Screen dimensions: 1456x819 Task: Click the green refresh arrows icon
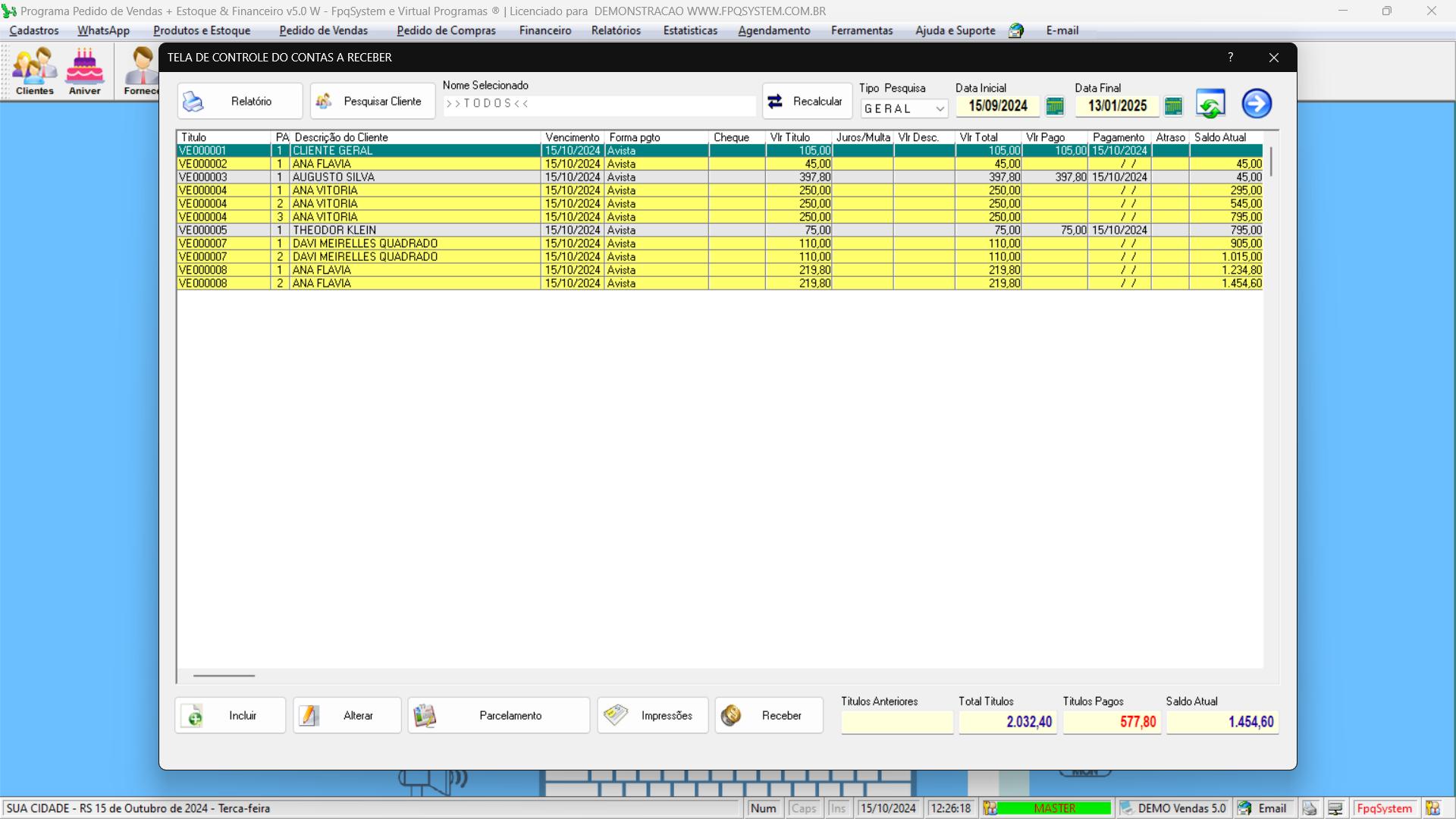coord(1210,104)
